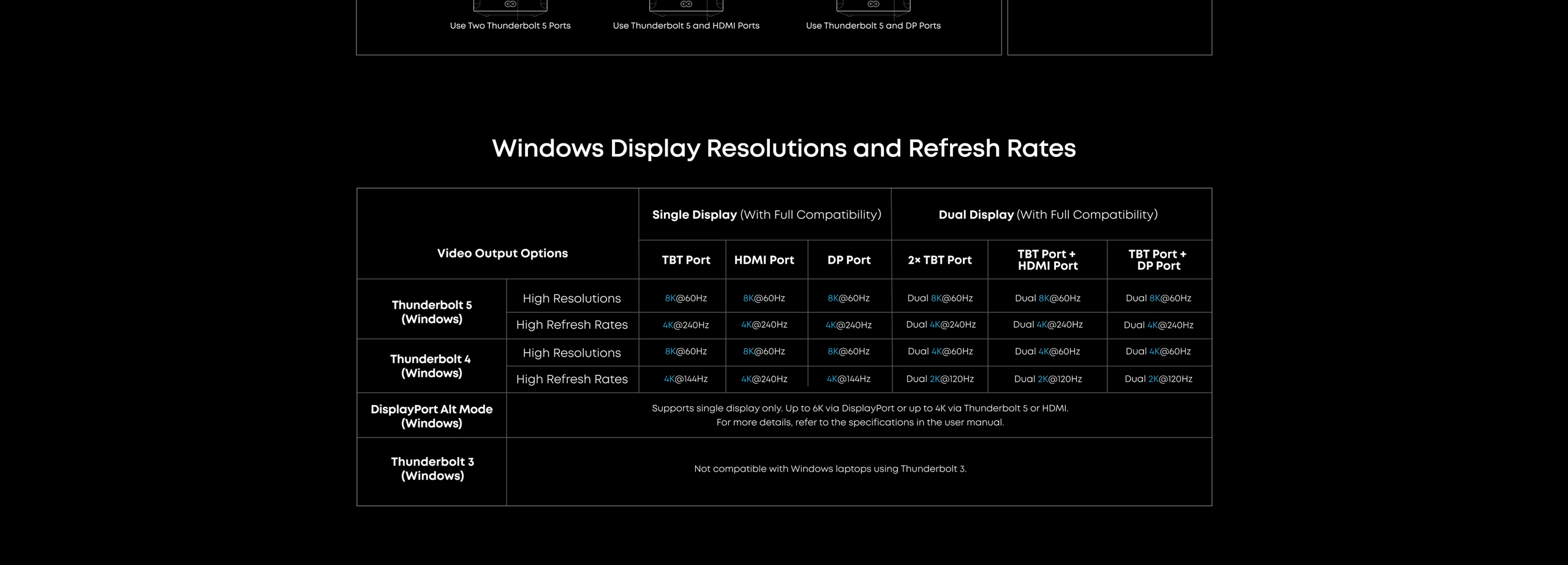Viewport: 1568px width, 565px height.
Task: Click the TBT Port + DP Port column header
Action: pos(1158,260)
